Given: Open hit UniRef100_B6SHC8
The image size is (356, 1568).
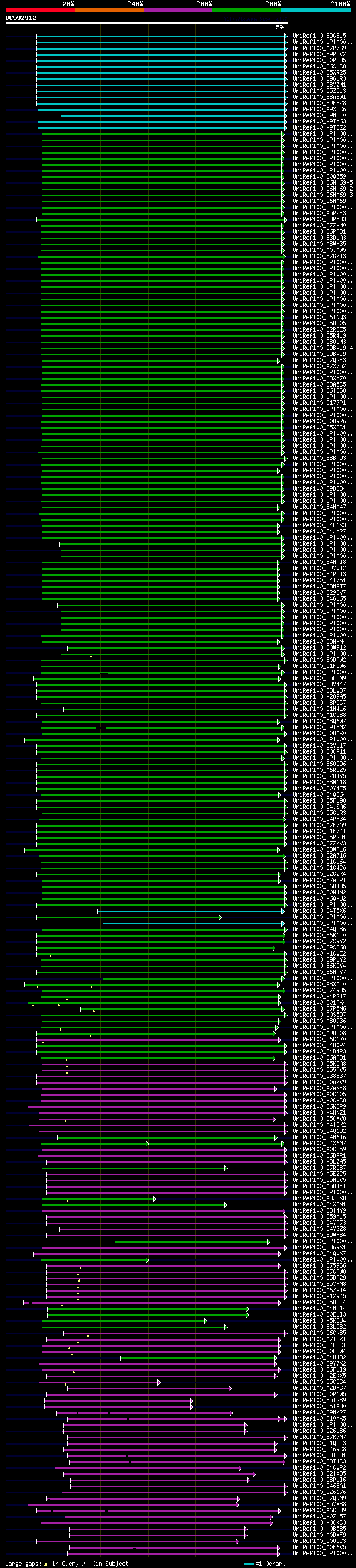Looking at the screenshot, I should coord(319,66).
